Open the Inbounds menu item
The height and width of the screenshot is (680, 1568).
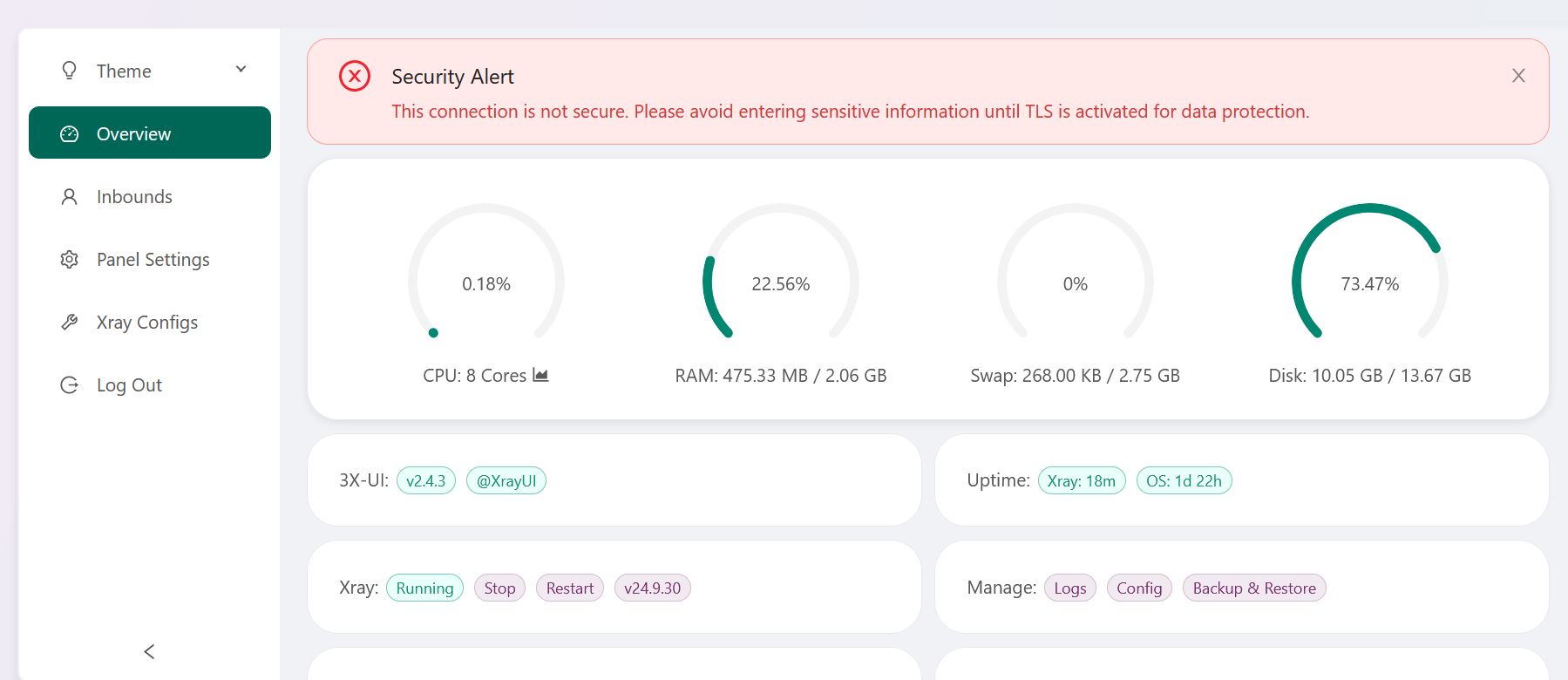tap(134, 197)
